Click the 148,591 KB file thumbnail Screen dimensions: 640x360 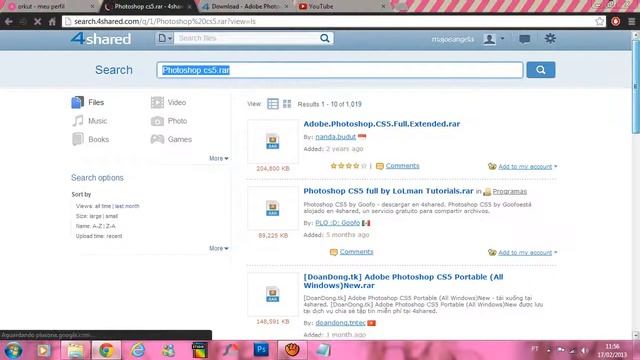click(x=273, y=294)
